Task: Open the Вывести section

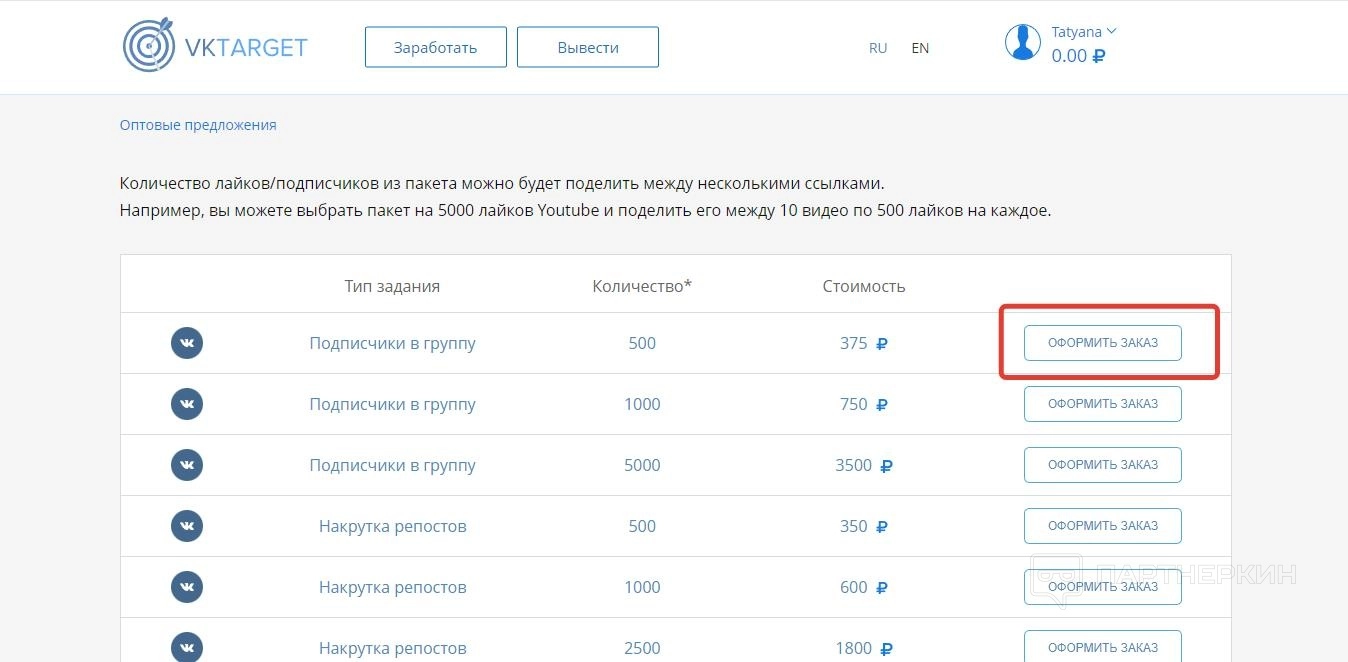Action: [588, 47]
